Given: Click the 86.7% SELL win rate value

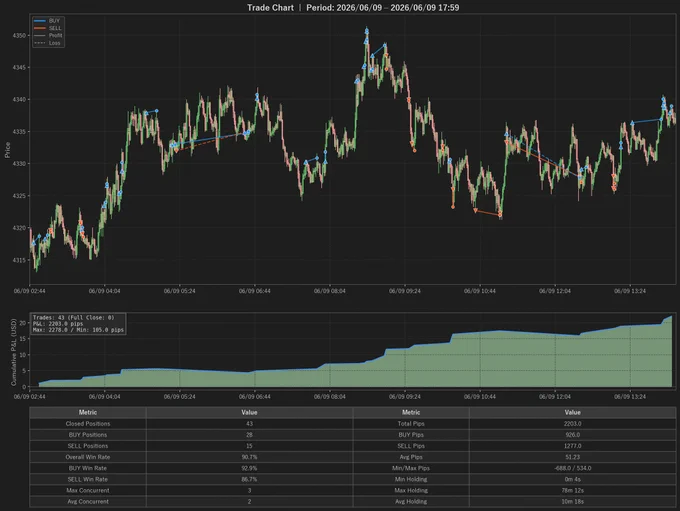Looking at the screenshot, I should coord(249,479).
